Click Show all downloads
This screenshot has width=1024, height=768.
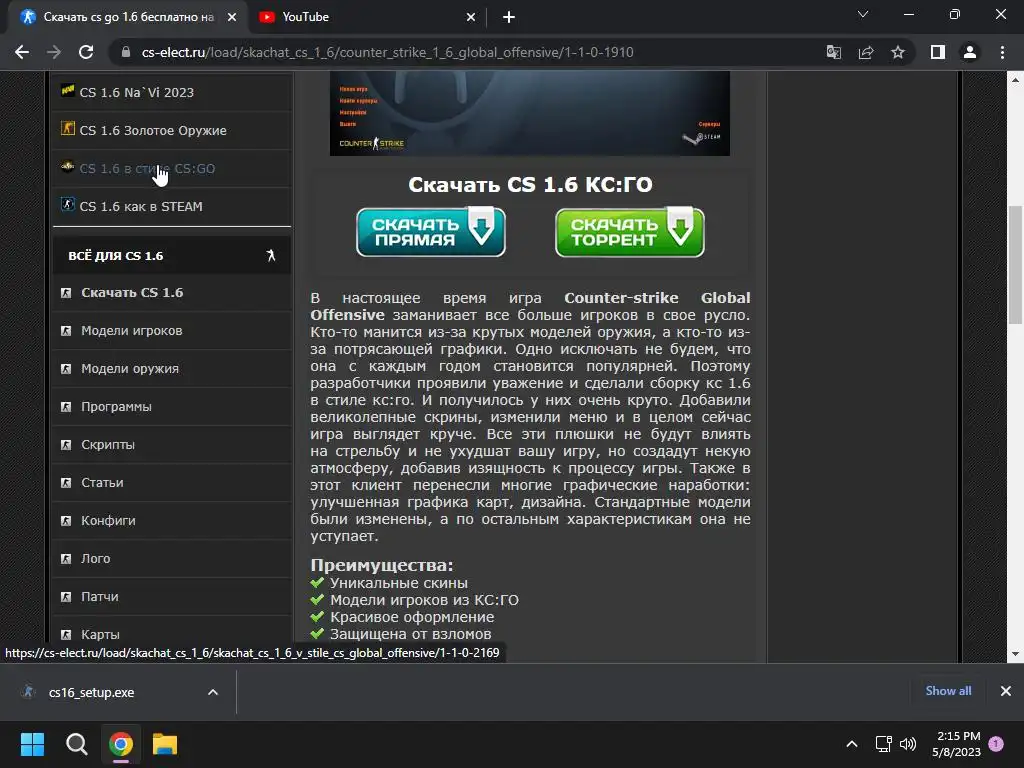948,691
